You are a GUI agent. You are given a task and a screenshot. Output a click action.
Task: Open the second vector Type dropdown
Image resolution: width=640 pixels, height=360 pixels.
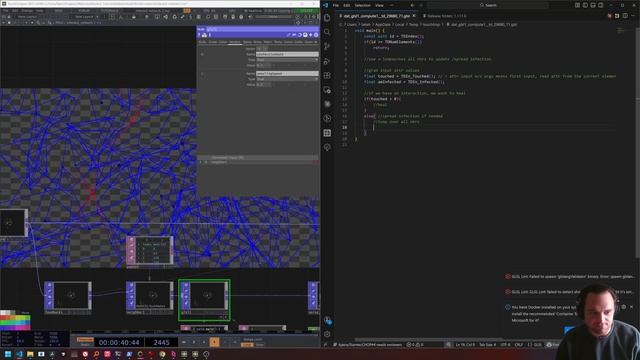coord(287,79)
